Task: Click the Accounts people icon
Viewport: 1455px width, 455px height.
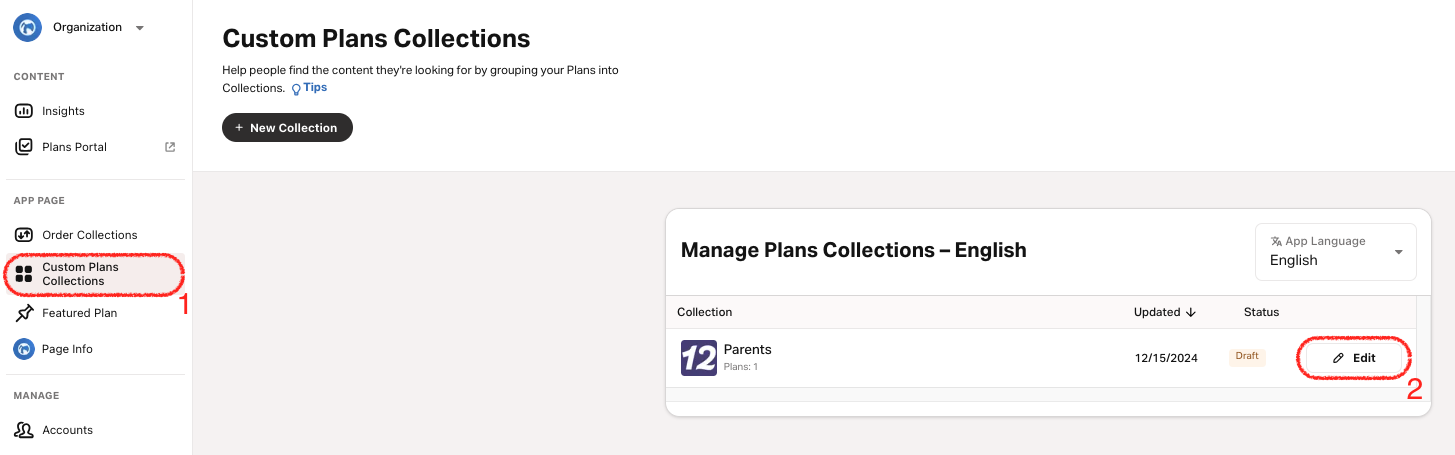Action: point(24,430)
